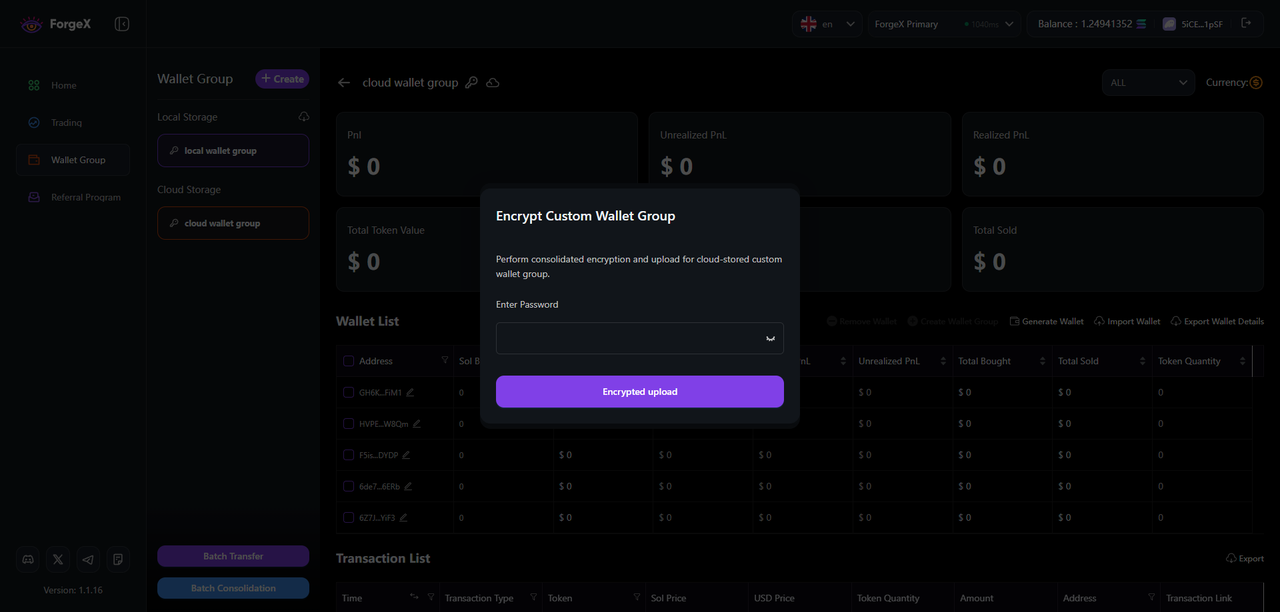This screenshot has width=1280, height=612.
Task: Click the logout icon in the top bar
Action: [1246, 23]
